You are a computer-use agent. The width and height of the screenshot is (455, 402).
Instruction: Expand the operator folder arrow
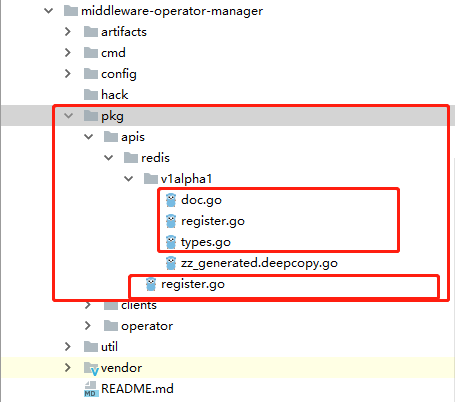(88, 326)
